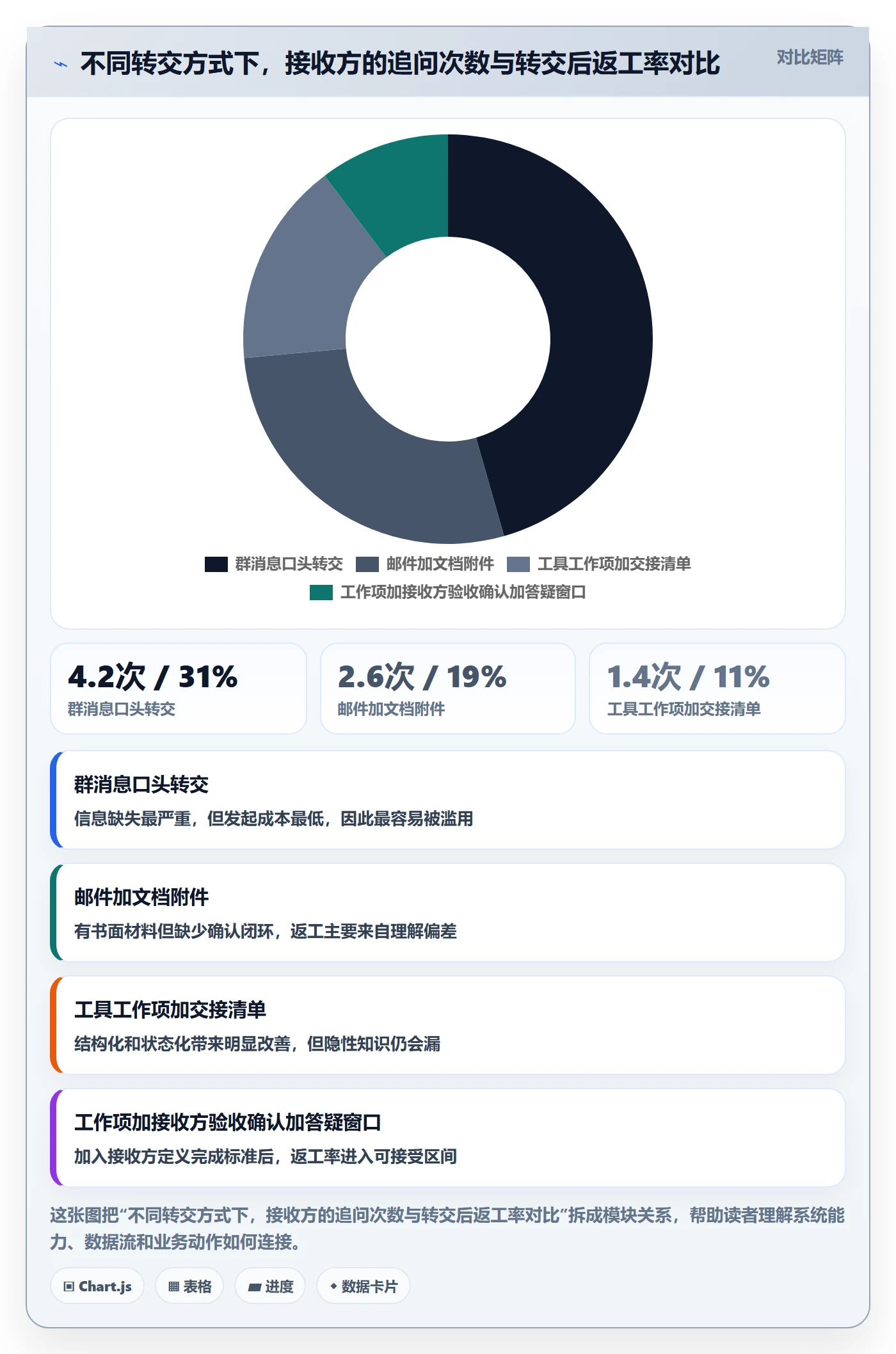
Task: Click the footer summary paragraph starting 这张图把
Action: tap(448, 1229)
